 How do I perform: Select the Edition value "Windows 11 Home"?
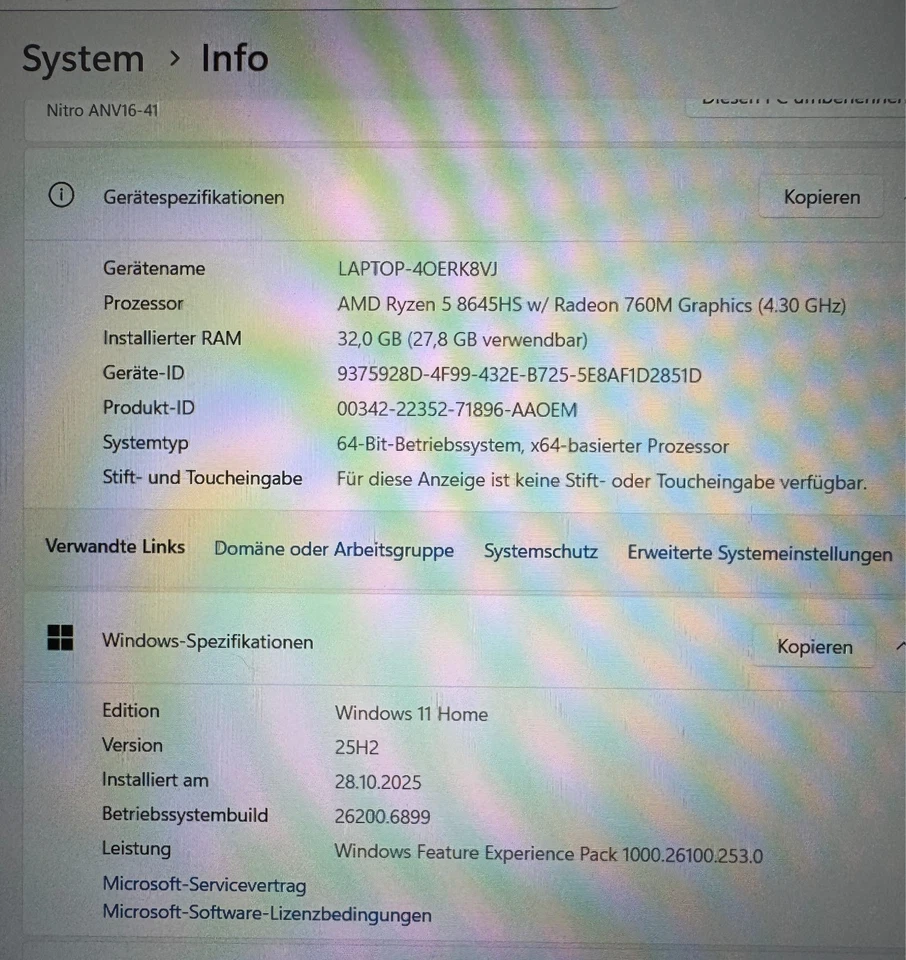pyautogui.click(x=411, y=714)
